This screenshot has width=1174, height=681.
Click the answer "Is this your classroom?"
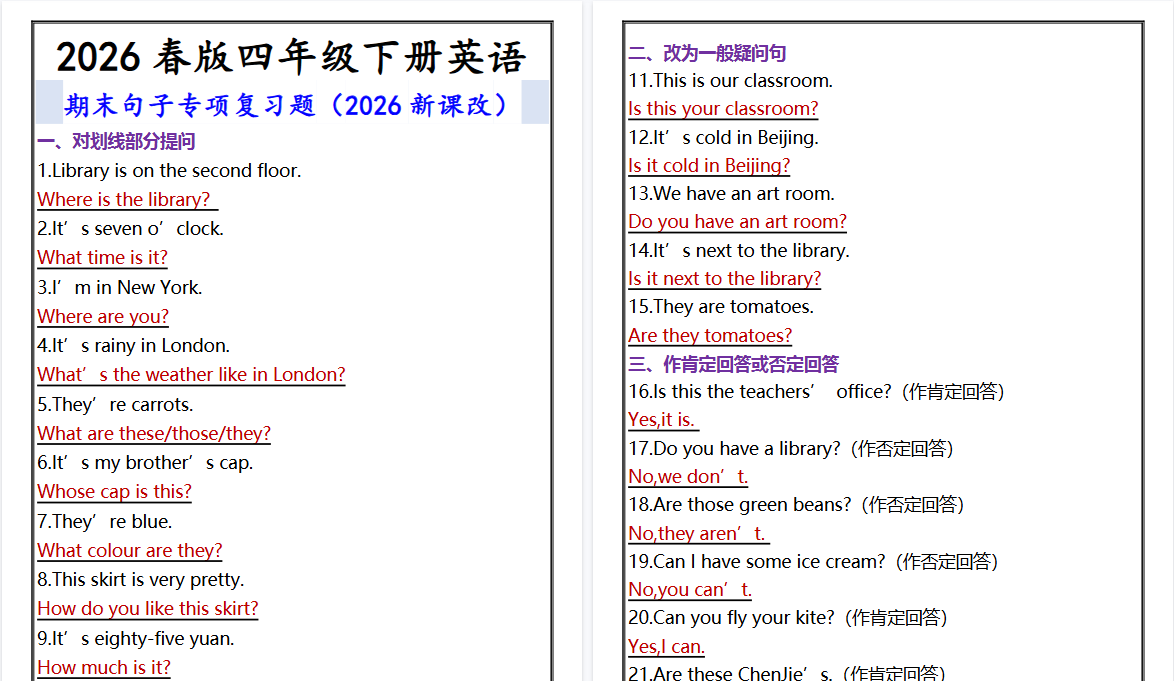[723, 109]
